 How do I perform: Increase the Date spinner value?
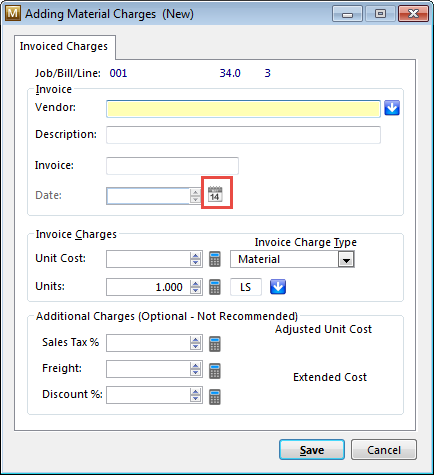[x=195, y=192]
